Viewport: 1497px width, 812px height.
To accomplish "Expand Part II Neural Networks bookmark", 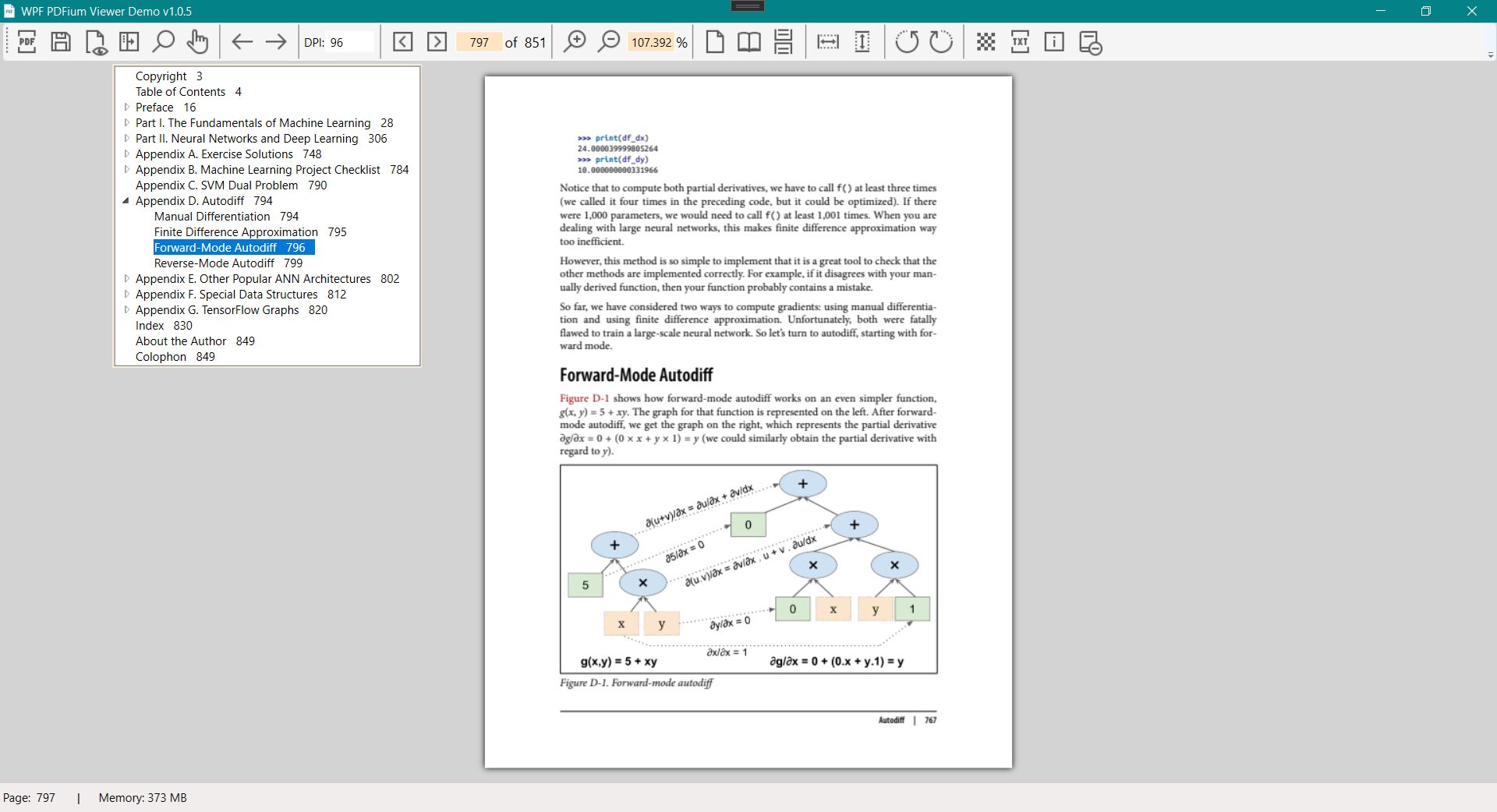I will [x=126, y=139].
